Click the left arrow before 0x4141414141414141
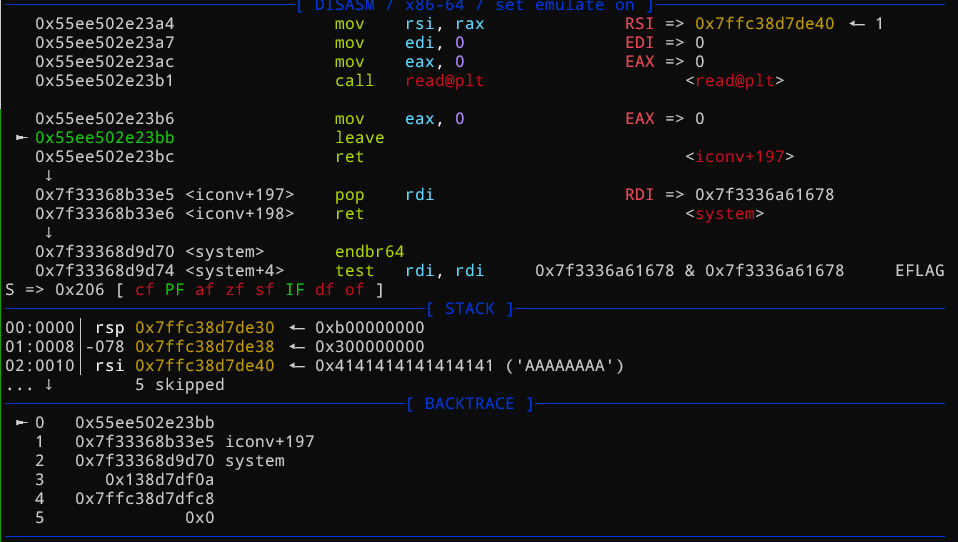Image resolution: width=958 pixels, height=542 pixels. pos(295,366)
